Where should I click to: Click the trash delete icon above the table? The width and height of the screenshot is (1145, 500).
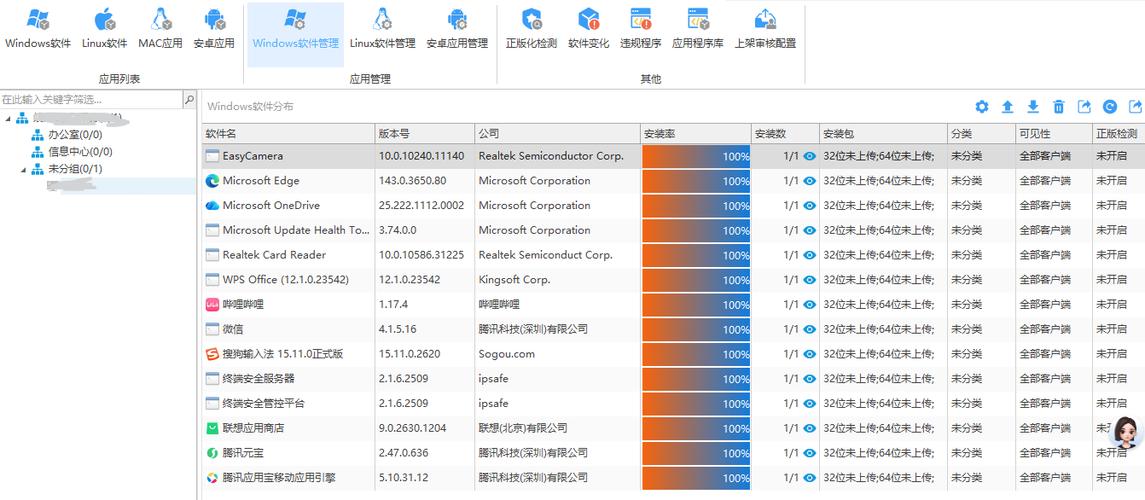tap(1058, 107)
